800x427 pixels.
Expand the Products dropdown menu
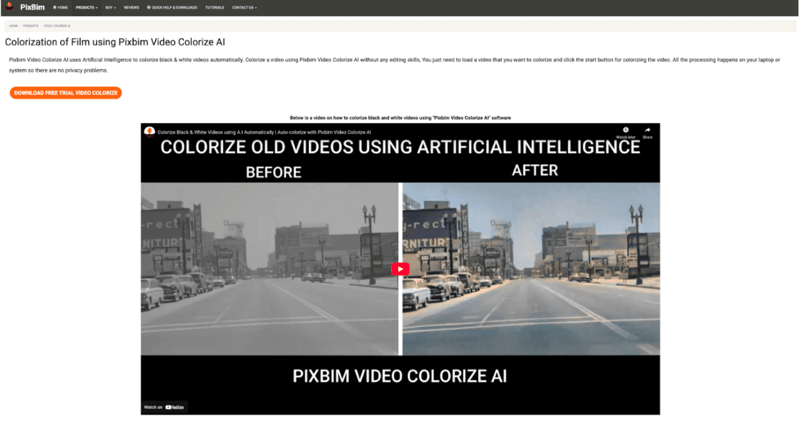(x=87, y=7)
